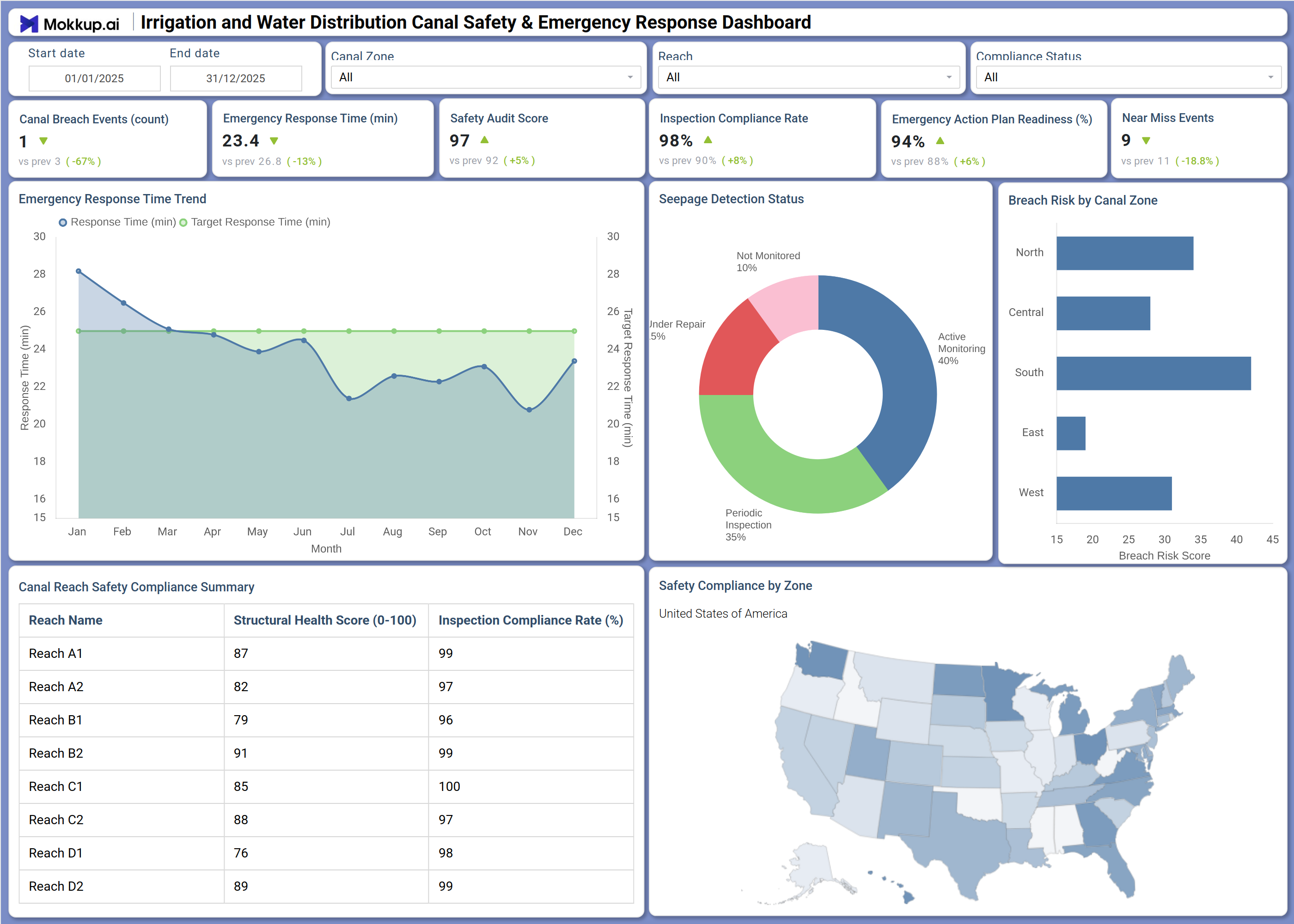Click the down arrow on Canal Breach Events card
1294x924 pixels.
(x=43, y=141)
